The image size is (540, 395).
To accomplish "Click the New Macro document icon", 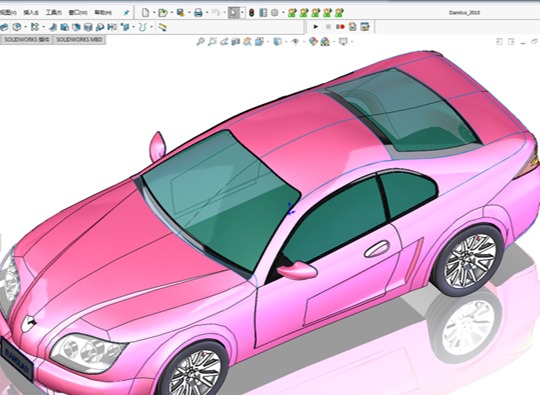I will point(352,27).
